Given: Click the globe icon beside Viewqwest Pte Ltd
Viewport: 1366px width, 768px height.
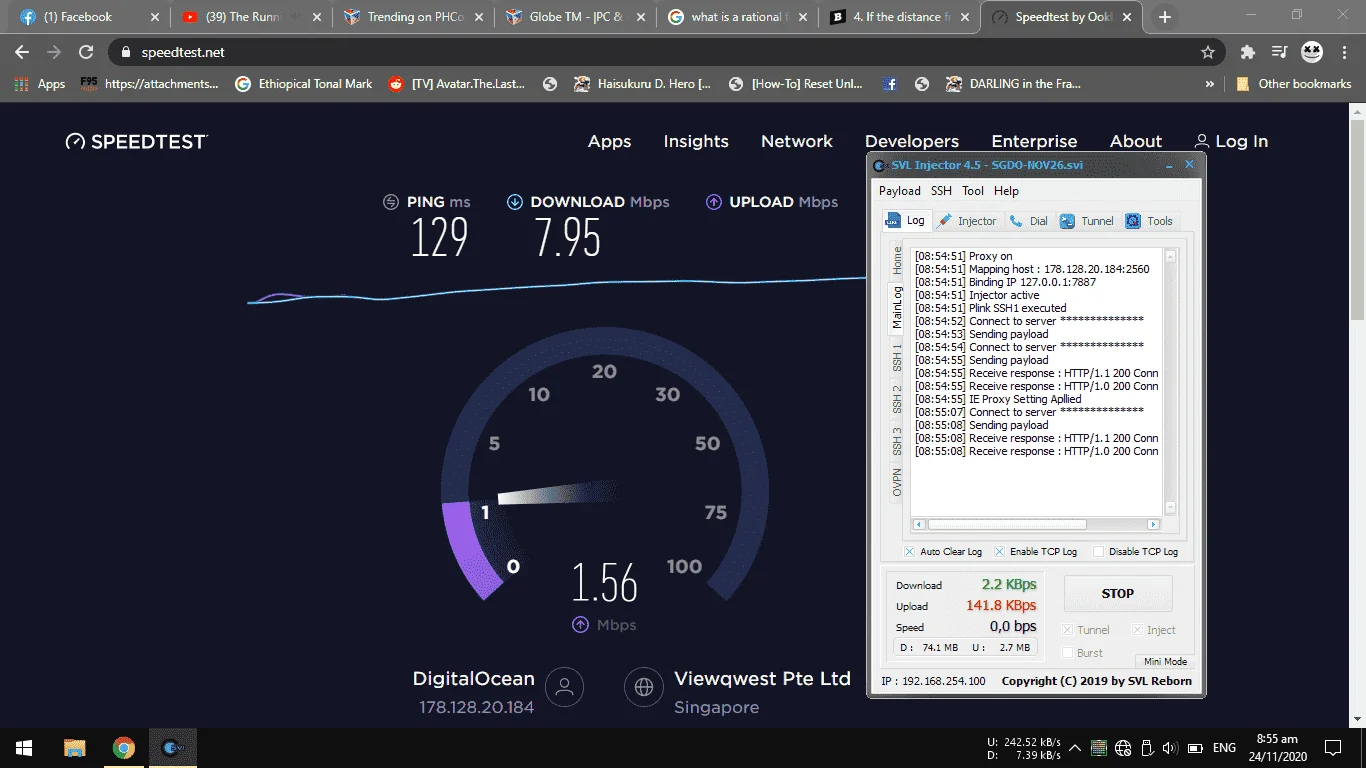Looking at the screenshot, I should [644, 687].
